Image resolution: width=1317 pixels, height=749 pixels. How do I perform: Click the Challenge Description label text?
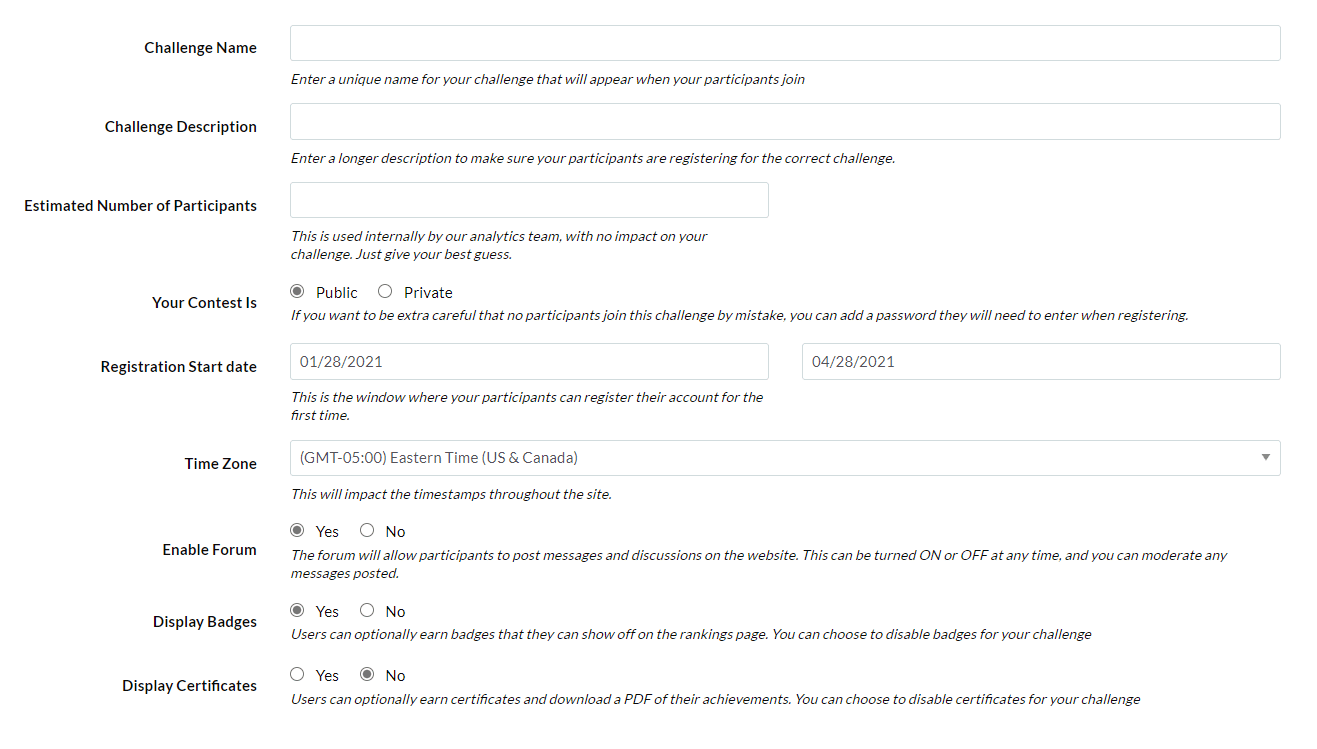pyautogui.click(x=181, y=127)
